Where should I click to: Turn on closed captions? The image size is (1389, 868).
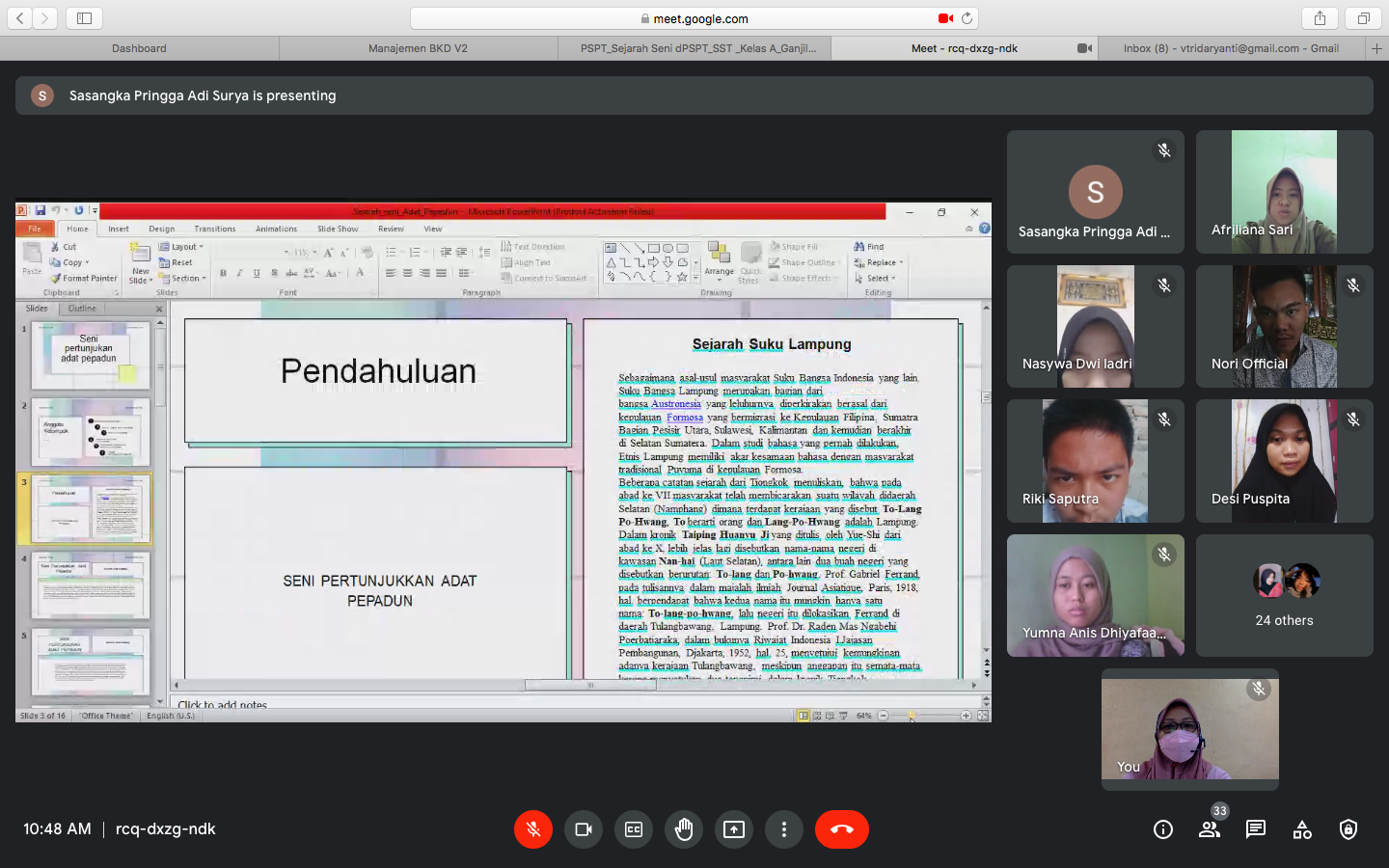(634, 829)
